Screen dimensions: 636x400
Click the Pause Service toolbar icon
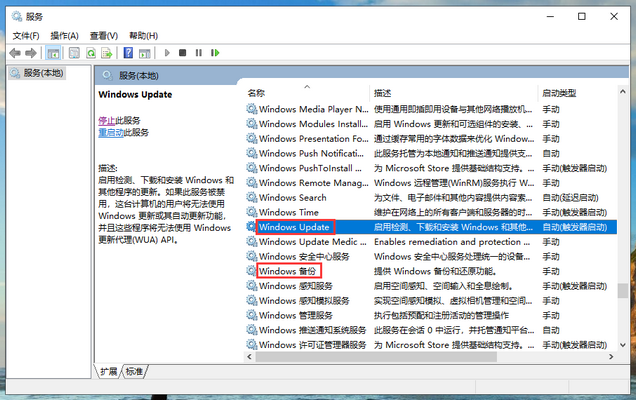pyautogui.click(x=199, y=52)
